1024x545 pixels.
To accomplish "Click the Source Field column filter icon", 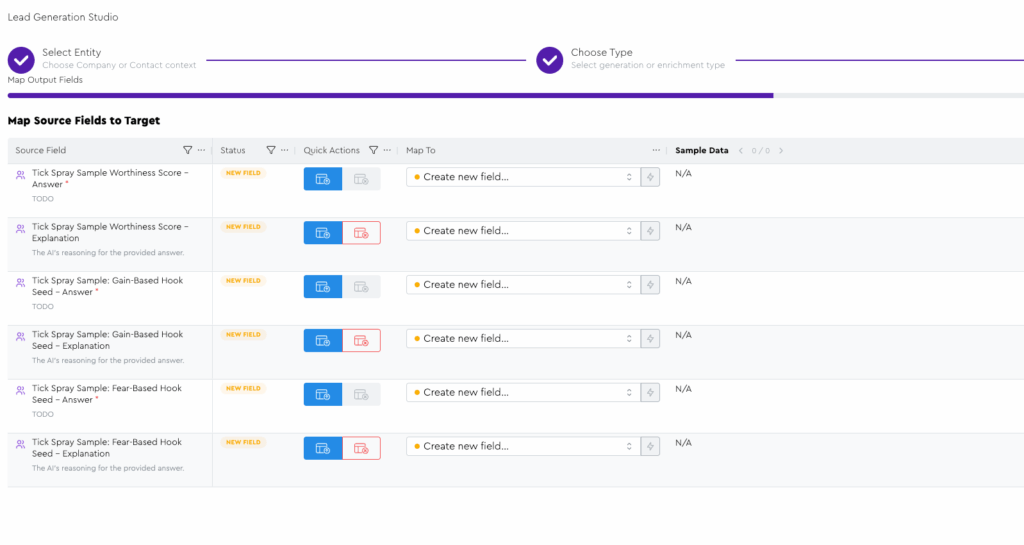I will click(187, 151).
